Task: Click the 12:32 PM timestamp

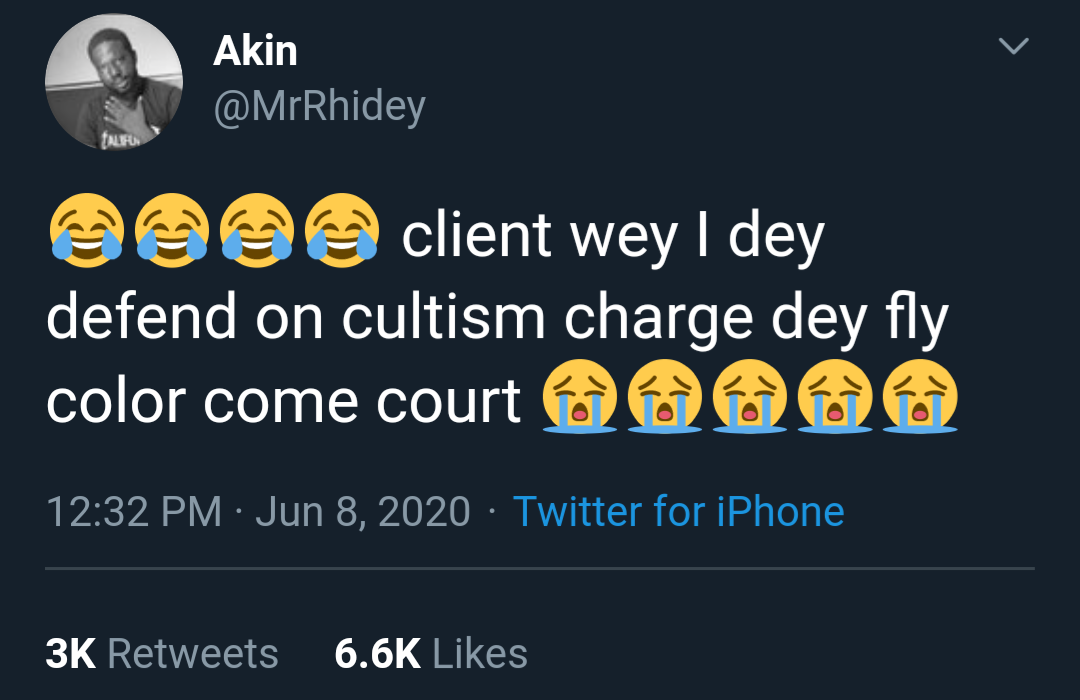Action: coord(133,511)
